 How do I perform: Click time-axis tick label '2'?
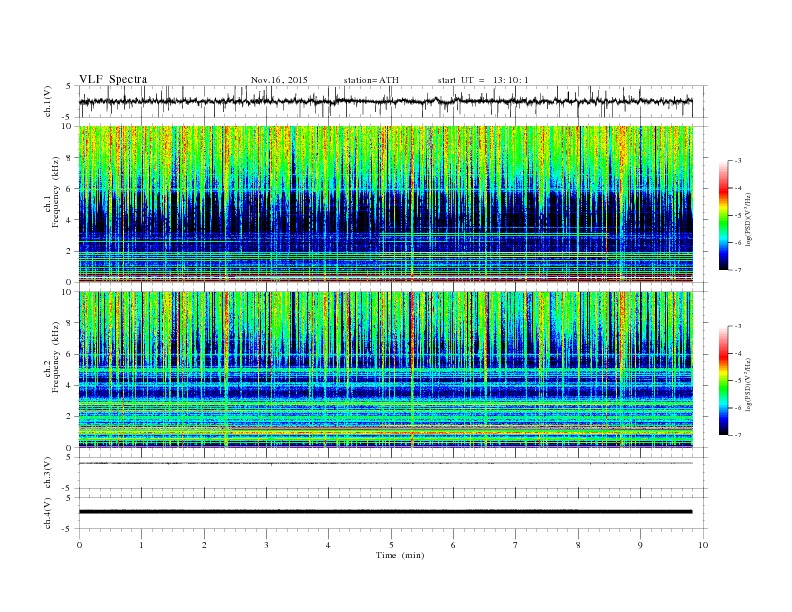204,545
